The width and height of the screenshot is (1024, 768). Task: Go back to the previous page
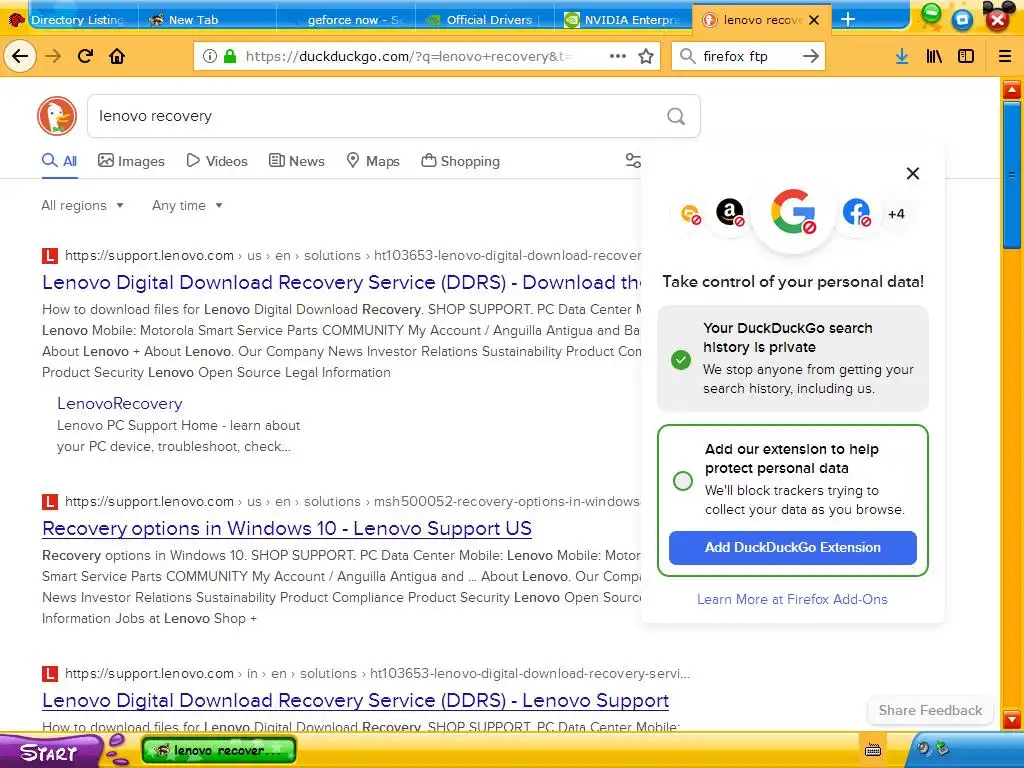[20, 56]
